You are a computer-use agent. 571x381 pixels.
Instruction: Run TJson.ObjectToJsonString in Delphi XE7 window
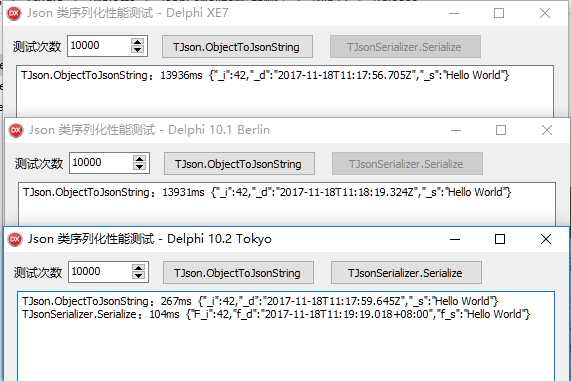click(237, 47)
